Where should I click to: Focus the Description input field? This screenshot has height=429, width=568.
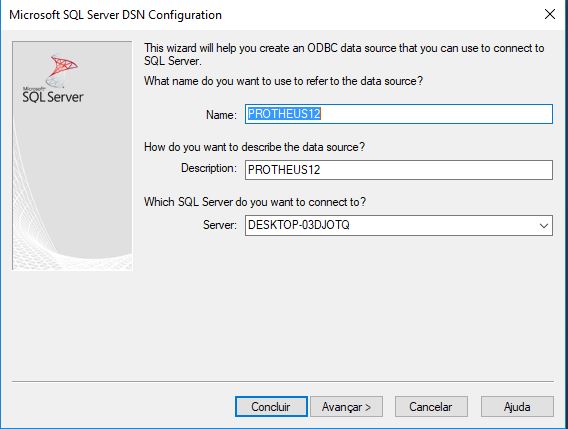(x=399, y=170)
